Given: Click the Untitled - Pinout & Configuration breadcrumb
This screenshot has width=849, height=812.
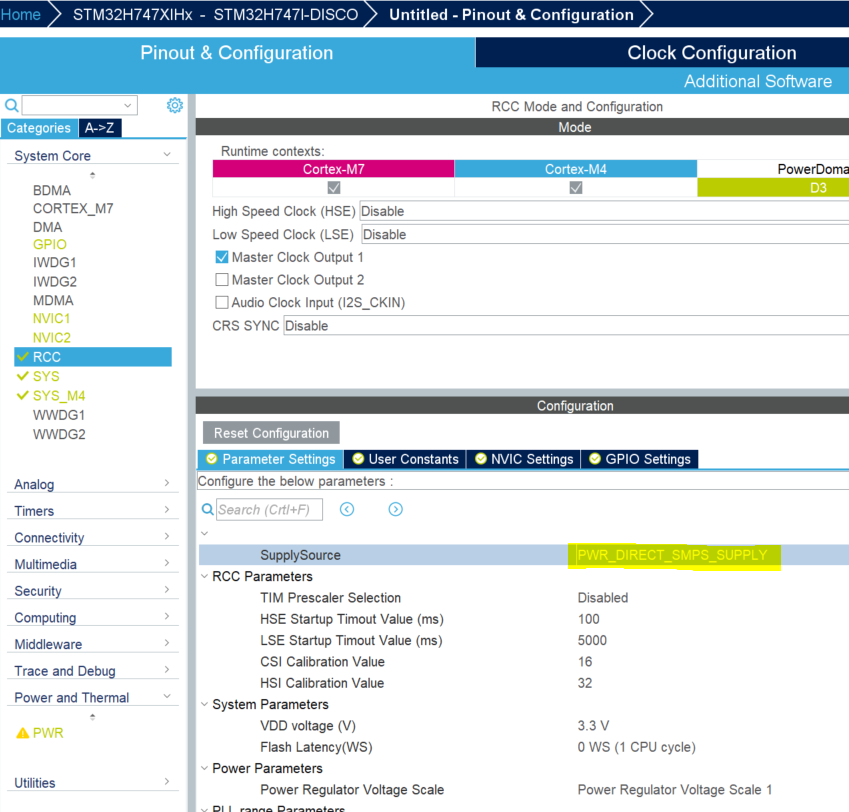Looking at the screenshot, I should tap(512, 15).
